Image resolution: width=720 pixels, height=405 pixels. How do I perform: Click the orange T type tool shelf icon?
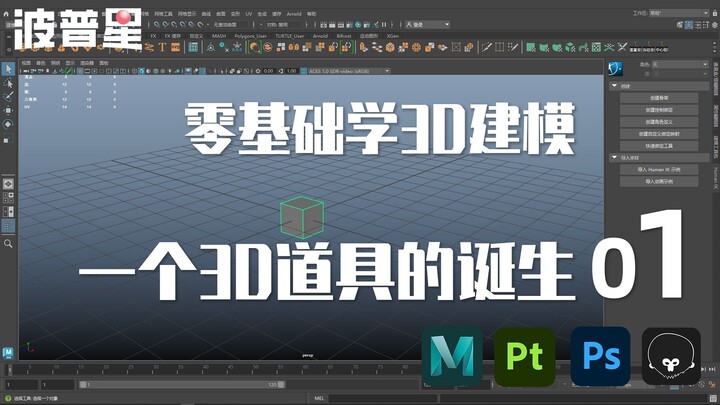click(162, 47)
